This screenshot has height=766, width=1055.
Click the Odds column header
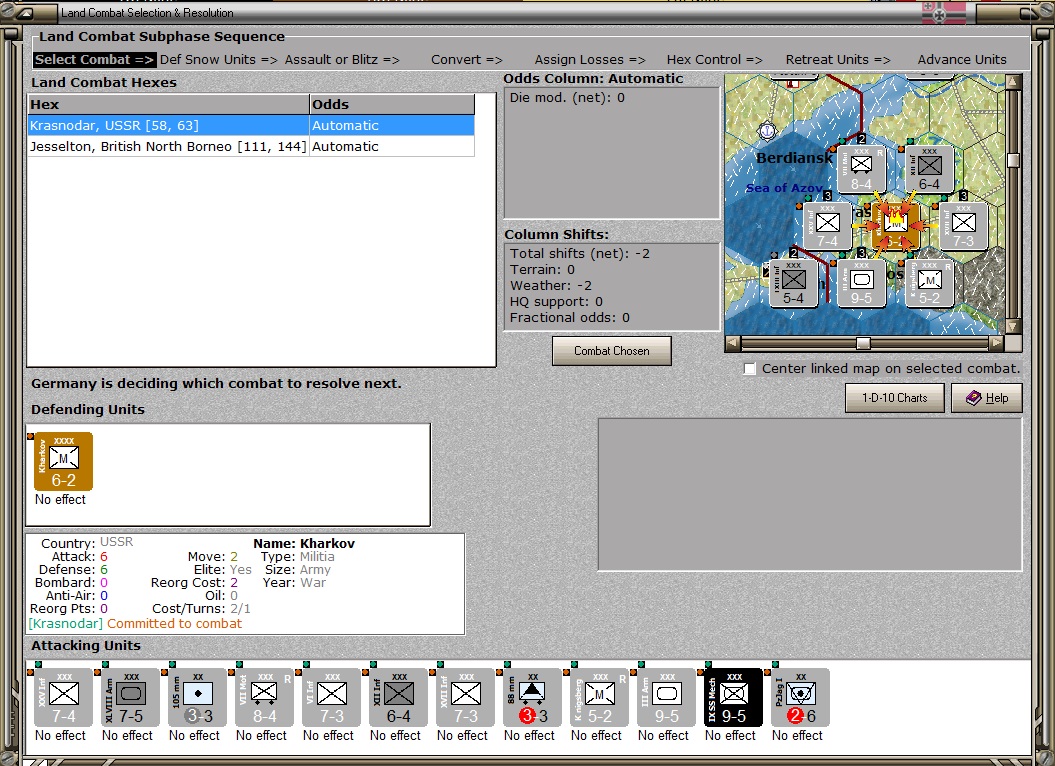pos(392,104)
